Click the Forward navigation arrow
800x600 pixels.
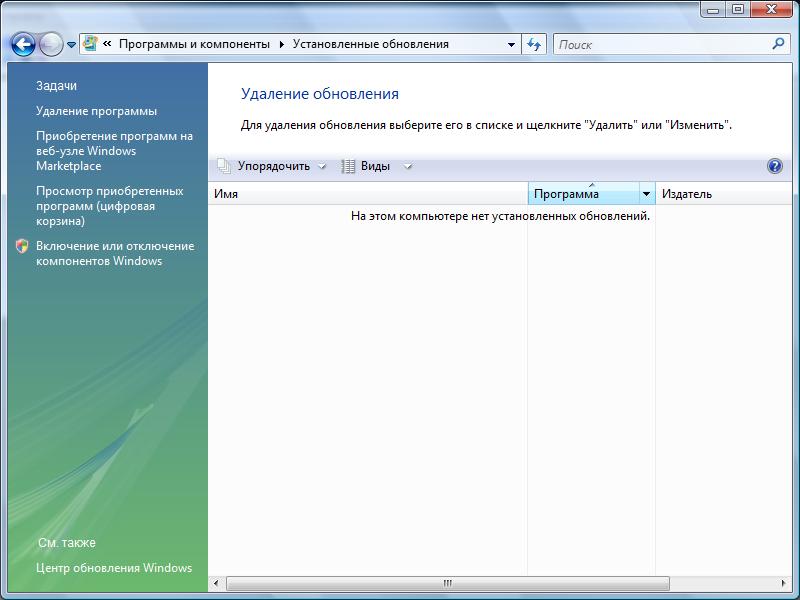pyautogui.click(x=48, y=44)
